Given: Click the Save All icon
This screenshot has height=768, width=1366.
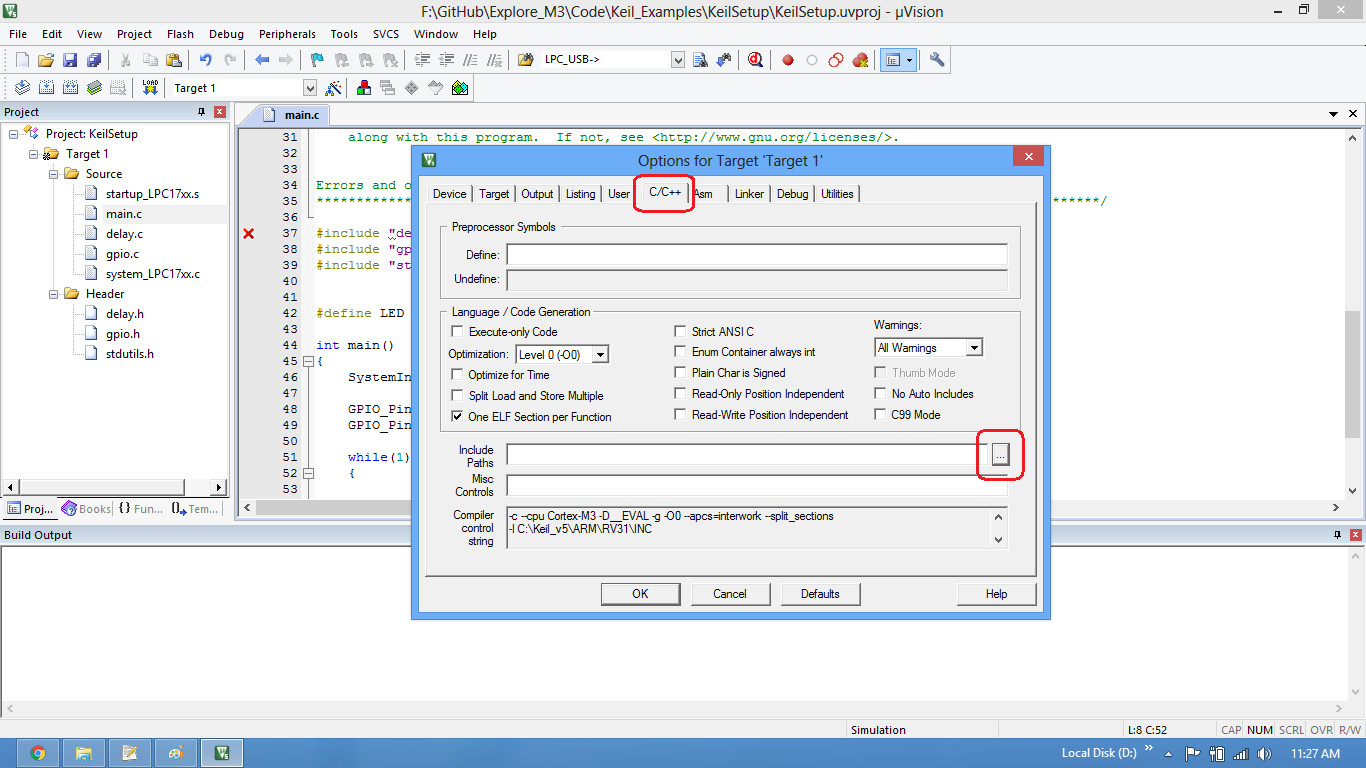Looking at the screenshot, I should click(x=94, y=60).
